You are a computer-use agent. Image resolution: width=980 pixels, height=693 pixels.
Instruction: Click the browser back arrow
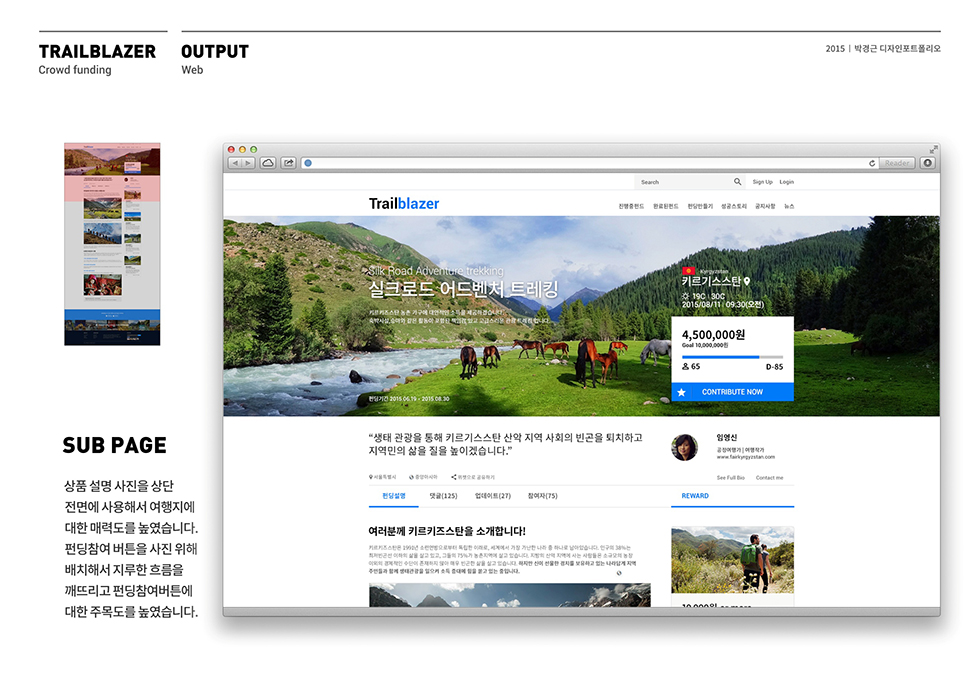(236, 163)
